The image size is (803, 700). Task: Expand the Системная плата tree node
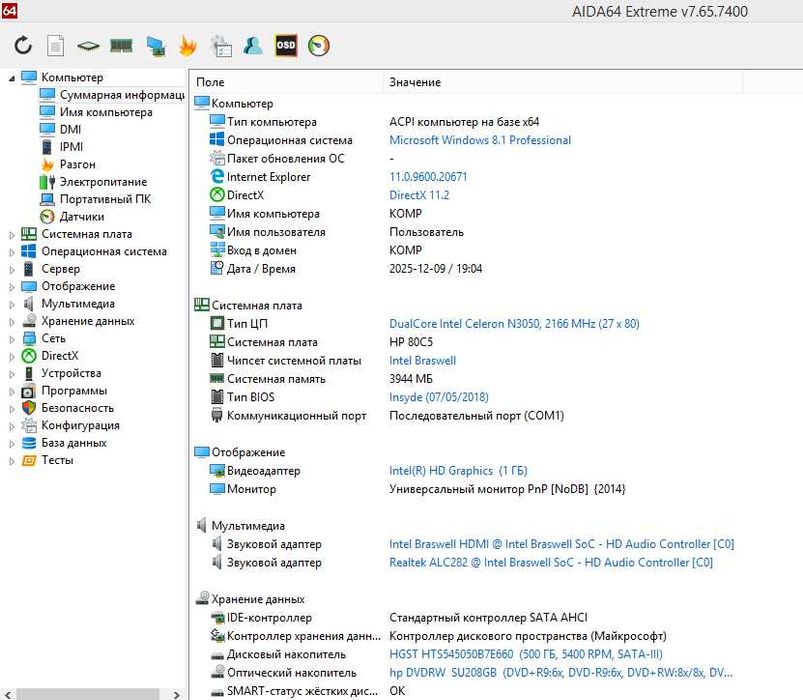coord(11,235)
